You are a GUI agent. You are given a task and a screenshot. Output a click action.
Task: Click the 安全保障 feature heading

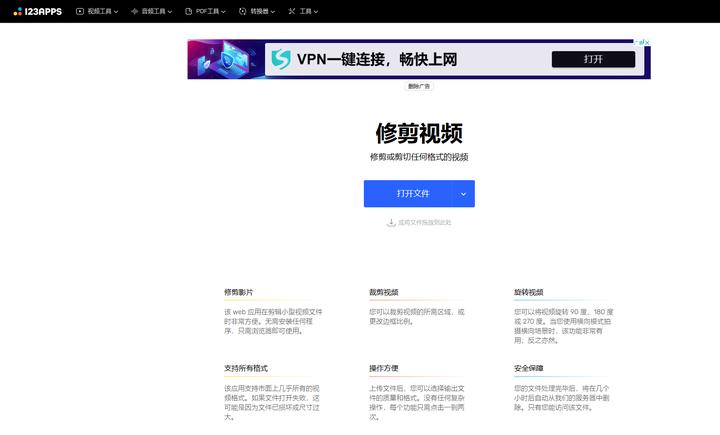pyautogui.click(x=529, y=368)
